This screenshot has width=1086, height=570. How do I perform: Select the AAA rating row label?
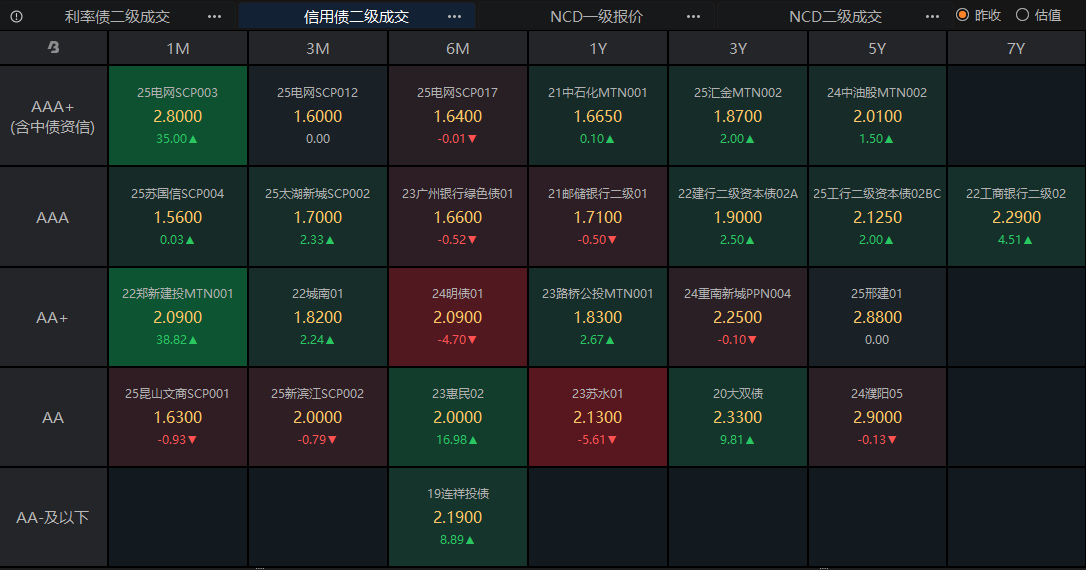(x=53, y=217)
